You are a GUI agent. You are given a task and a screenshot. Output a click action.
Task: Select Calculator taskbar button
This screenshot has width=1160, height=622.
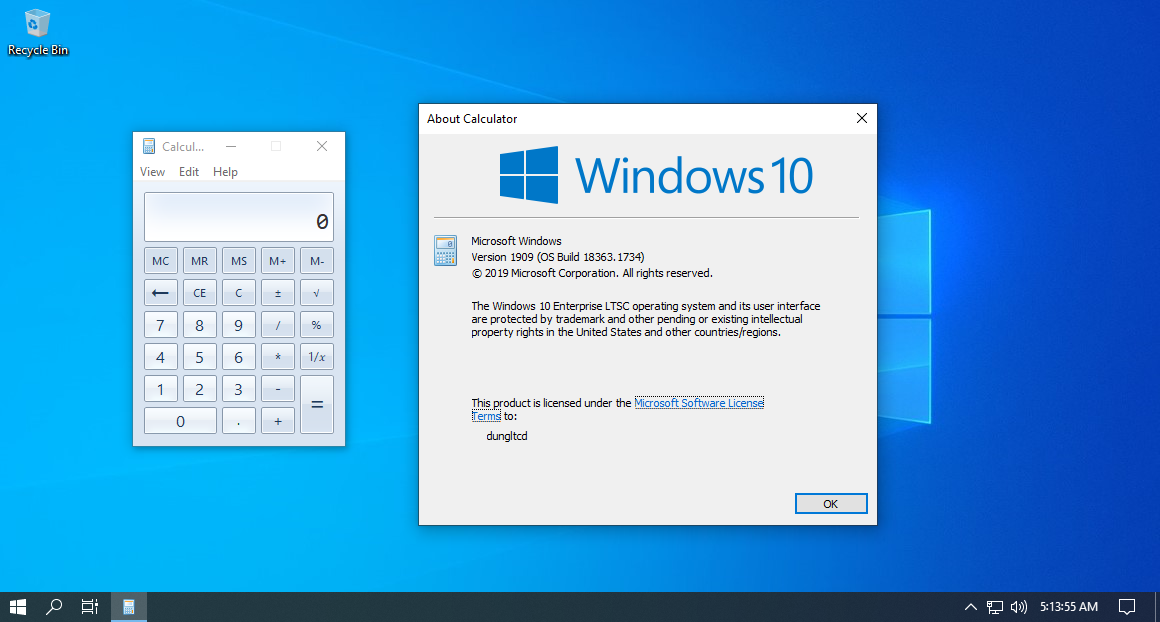click(129, 607)
